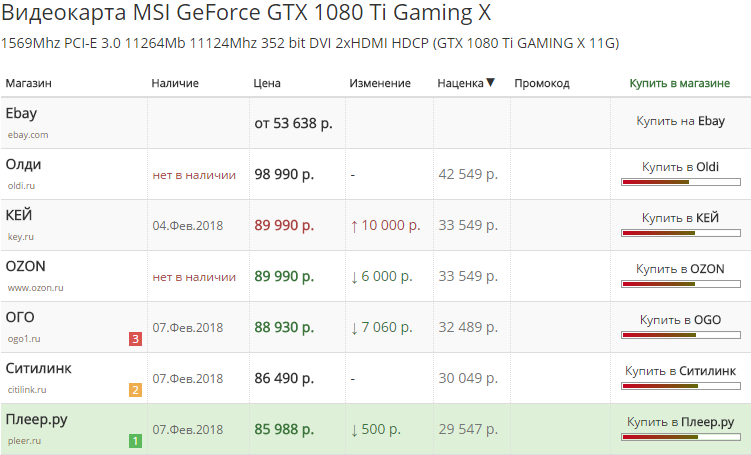The height and width of the screenshot is (455, 751).
Task: Open the ОГО store name
Action: click(20, 317)
